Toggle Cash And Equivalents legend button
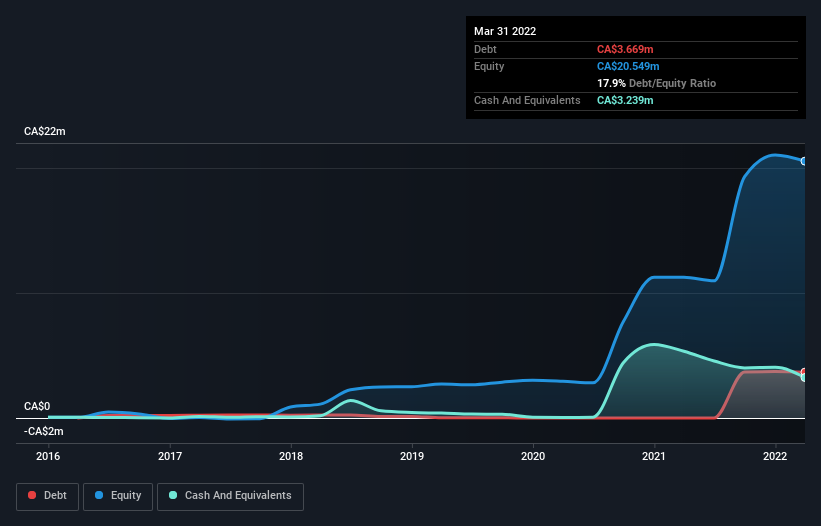Image resolution: width=821 pixels, height=526 pixels. [x=230, y=496]
